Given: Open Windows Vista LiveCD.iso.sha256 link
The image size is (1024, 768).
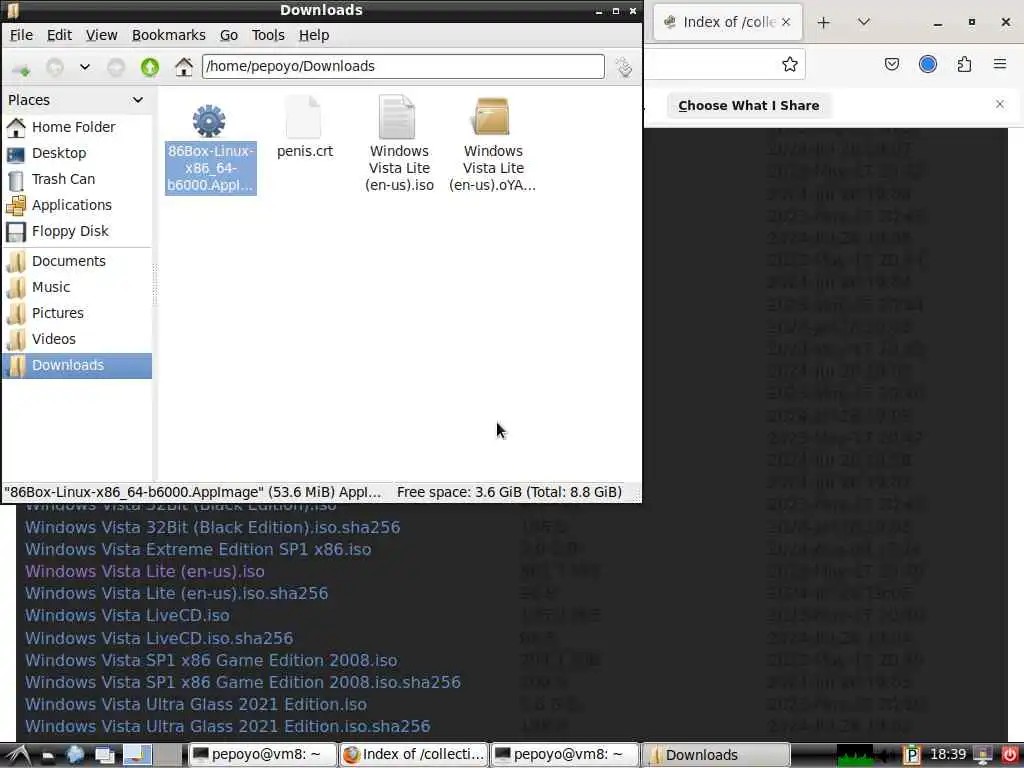Looking at the screenshot, I should click(159, 638).
